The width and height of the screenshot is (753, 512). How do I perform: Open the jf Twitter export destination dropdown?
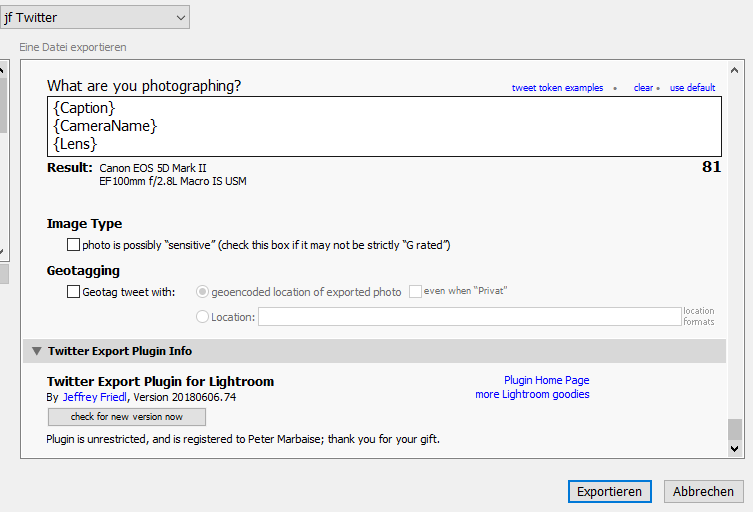point(95,17)
